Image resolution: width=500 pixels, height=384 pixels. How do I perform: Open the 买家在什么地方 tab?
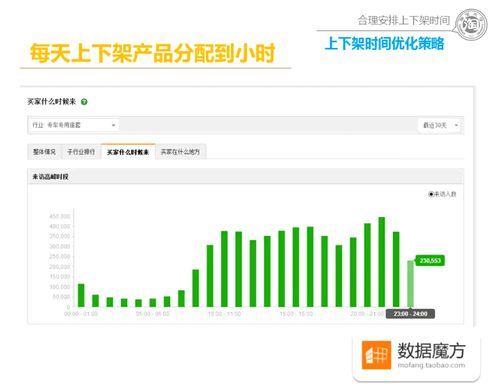[x=180, y=152]
